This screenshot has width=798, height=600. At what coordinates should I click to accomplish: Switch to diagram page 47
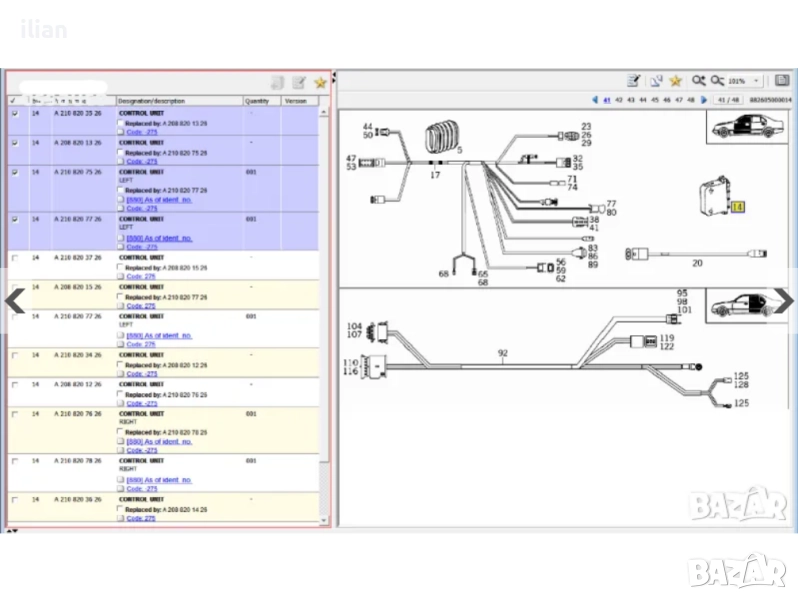pyautogui.click(x=679, y=100)
